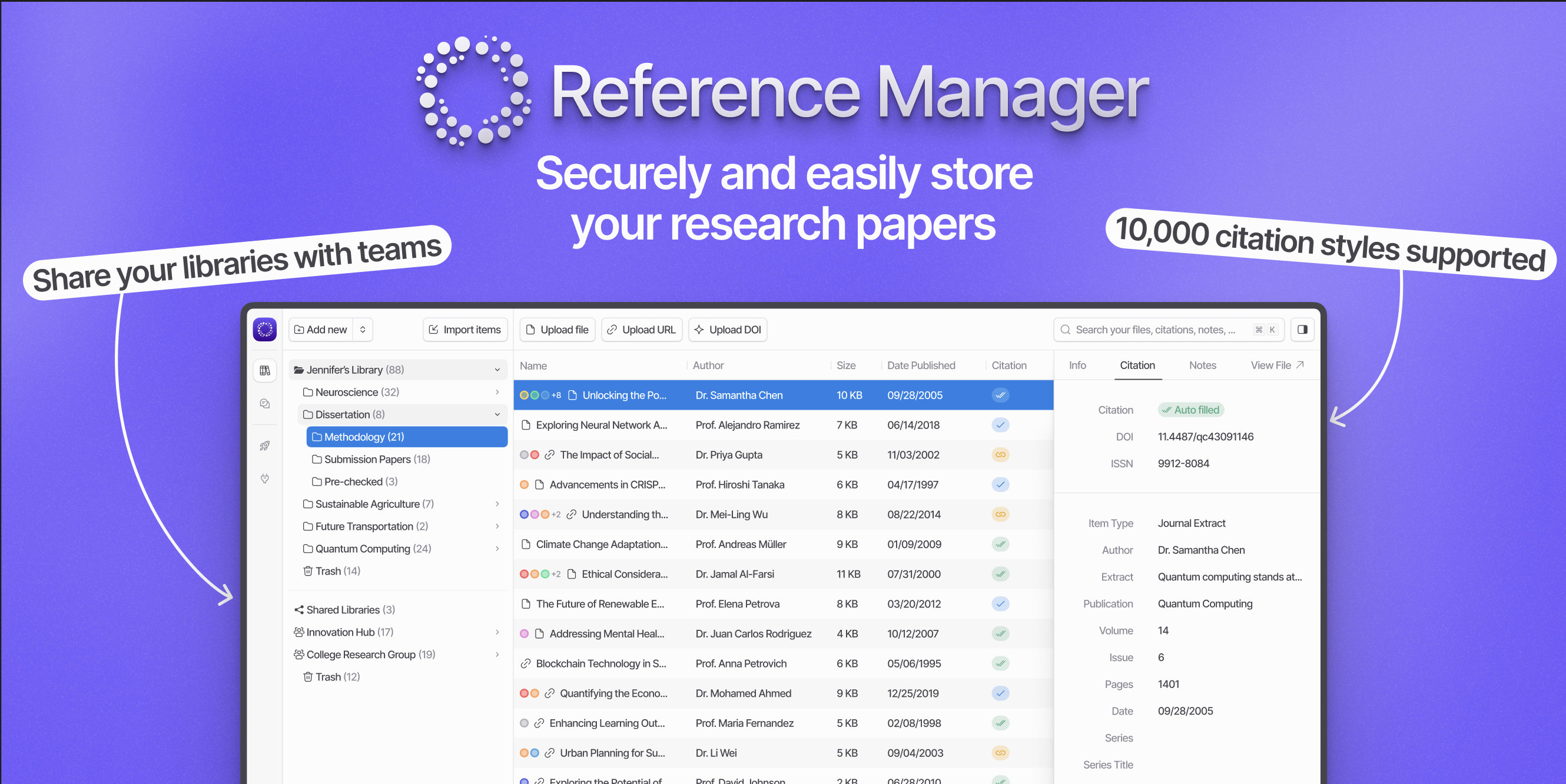1566x784 pixels.
Task: Click citation status for Climate Change Adaptation
Action: tap(1000, 544)
